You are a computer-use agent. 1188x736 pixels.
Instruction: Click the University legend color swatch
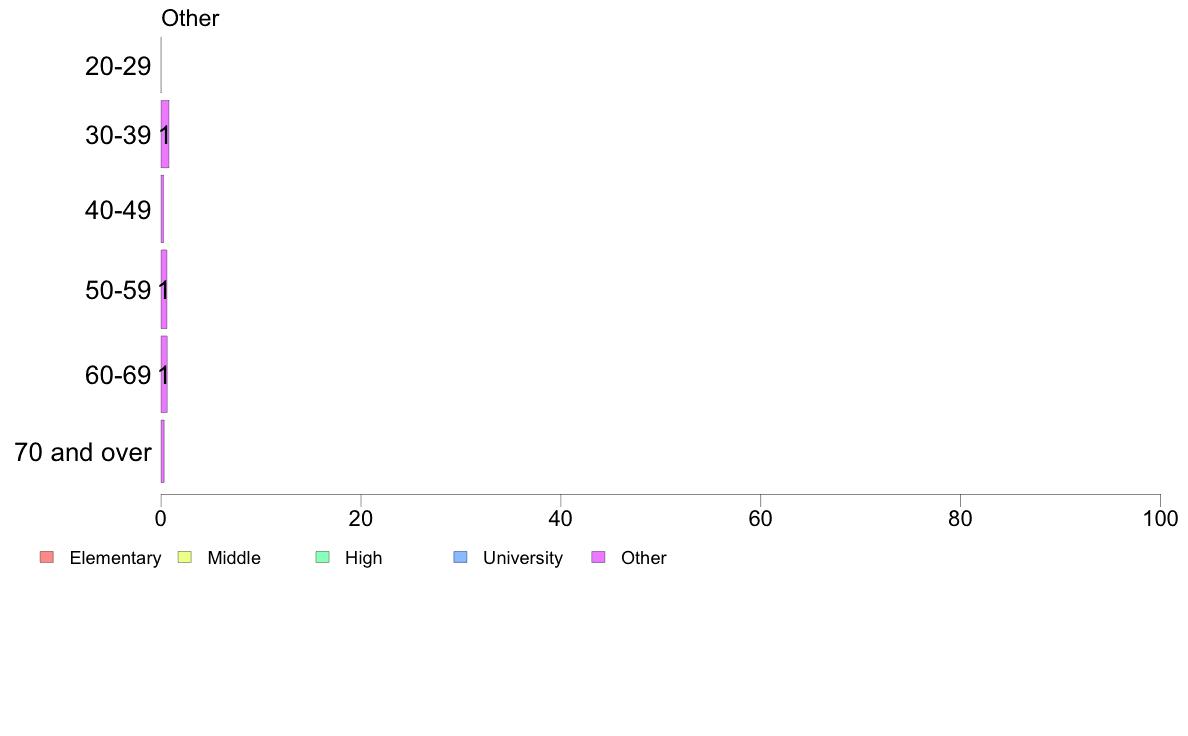pos(460,557)
